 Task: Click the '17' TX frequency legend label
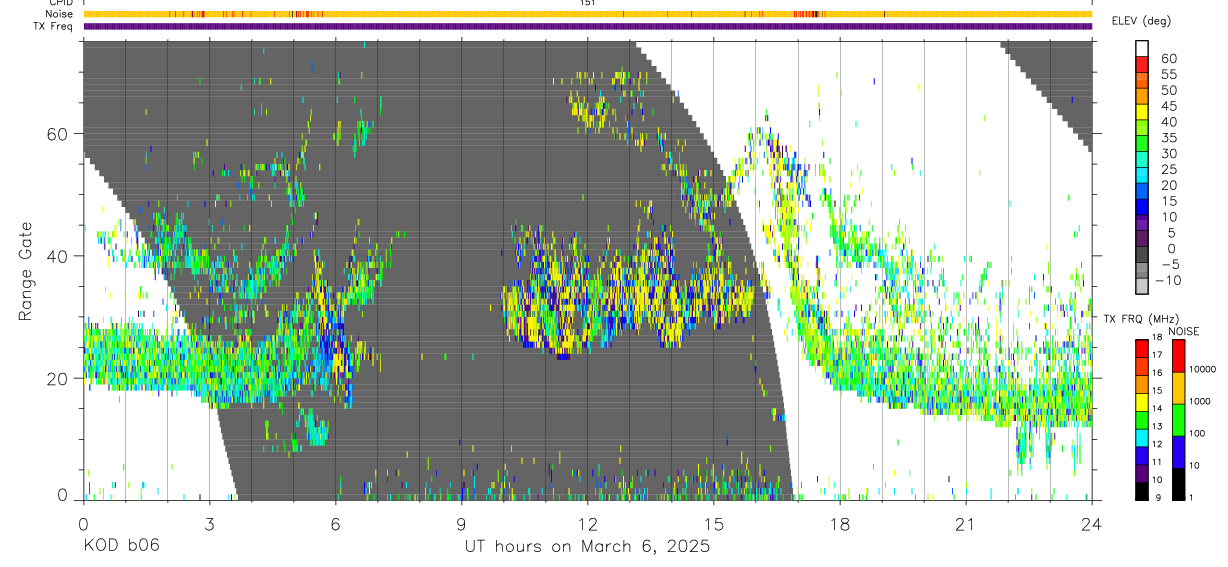(x=1157, y=355)
